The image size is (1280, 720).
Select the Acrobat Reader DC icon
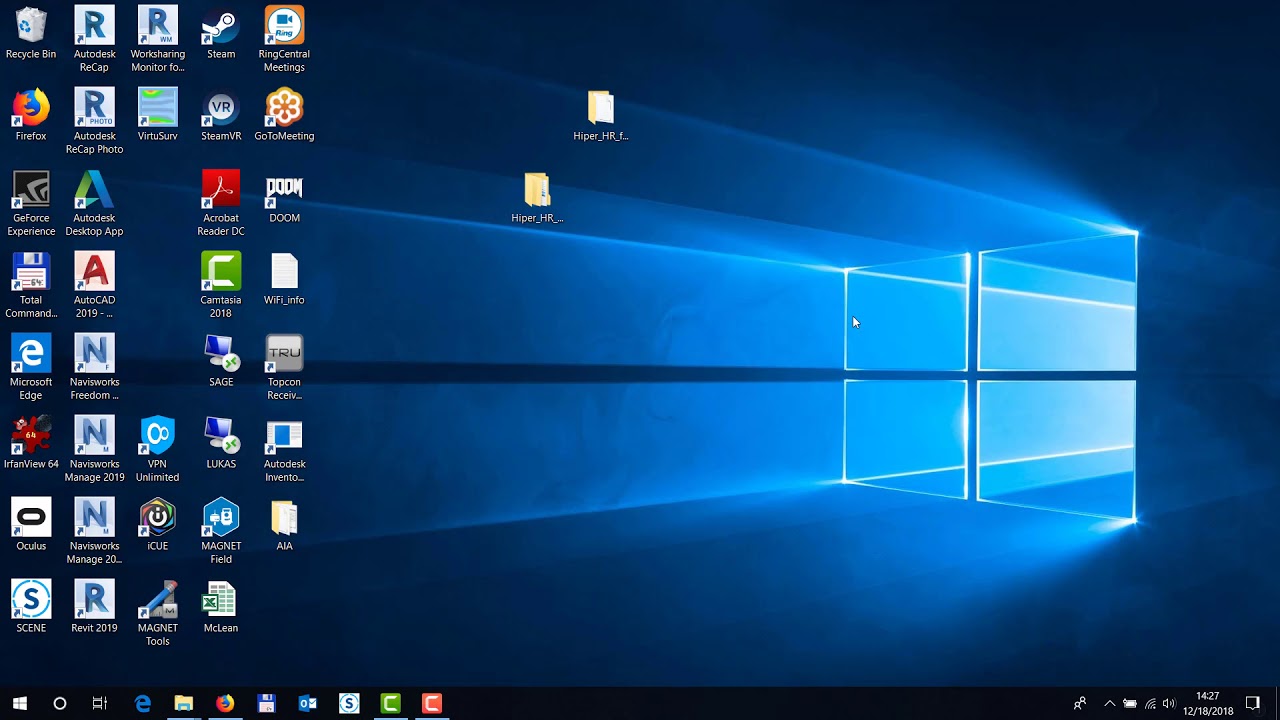[221, 203]
